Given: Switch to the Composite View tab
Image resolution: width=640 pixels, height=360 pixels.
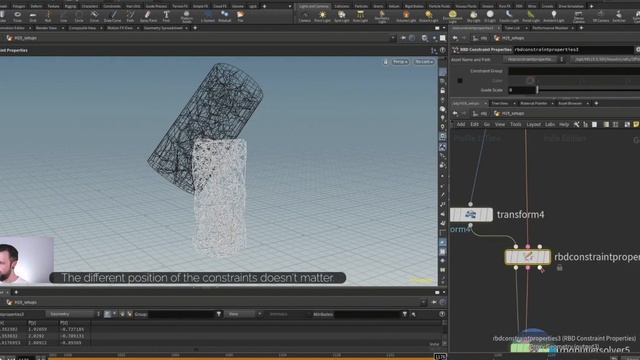Looking at the screenshot, I should point(82,28).
